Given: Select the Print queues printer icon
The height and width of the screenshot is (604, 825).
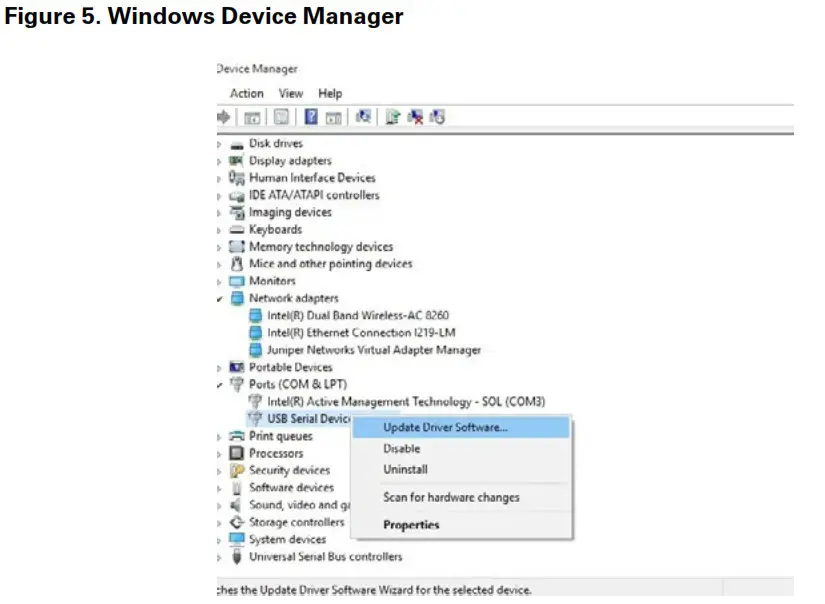Looking at the screenshot, I should 237,436.
